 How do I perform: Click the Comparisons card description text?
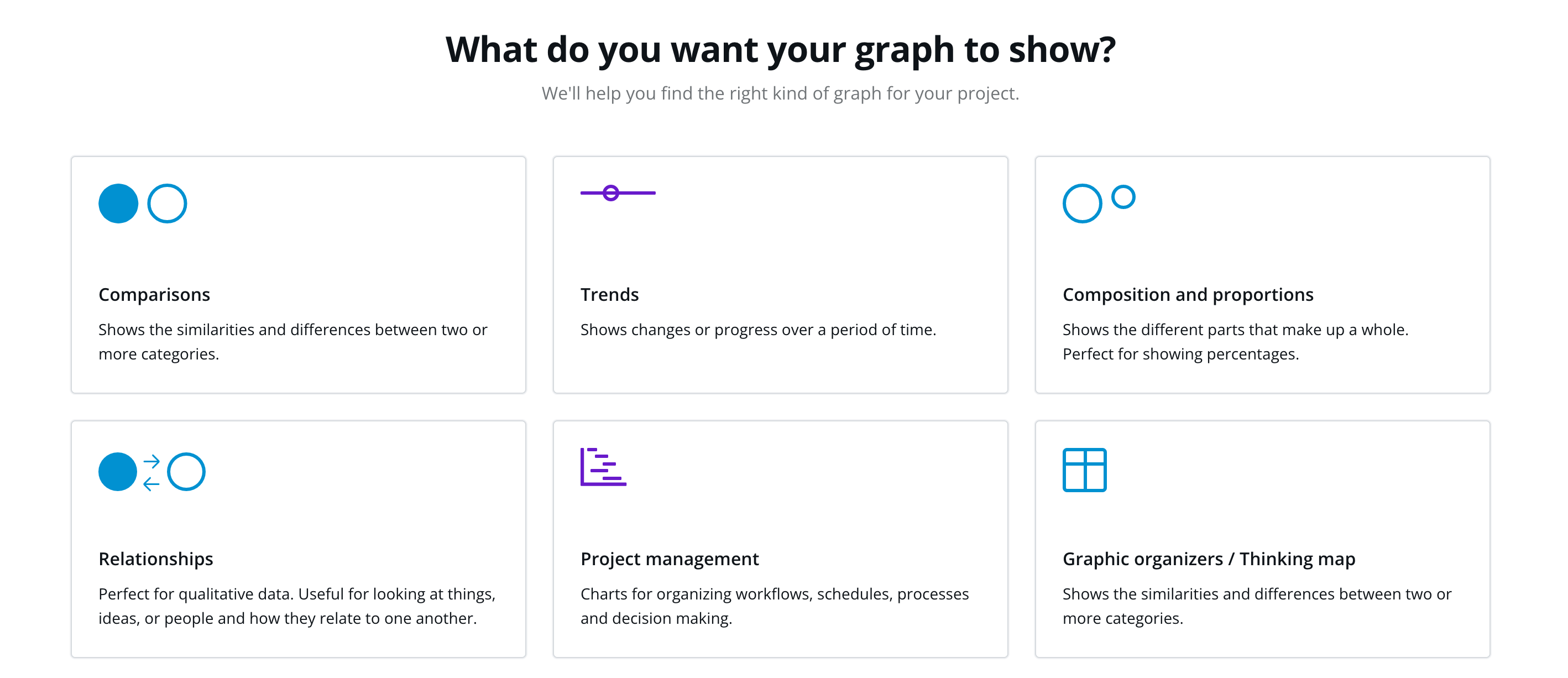pyautogui.click(x=293, y=341)
